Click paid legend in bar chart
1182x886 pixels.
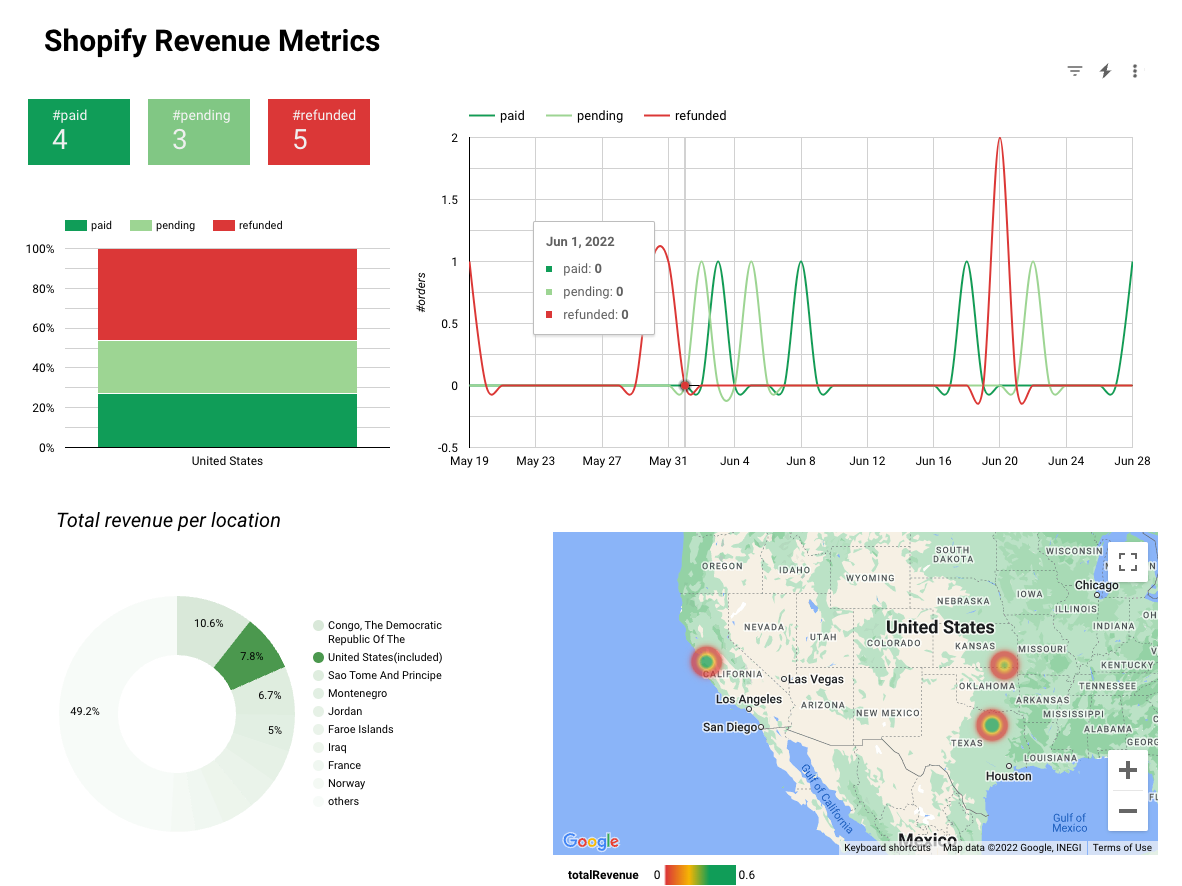(x=88, y=225)
